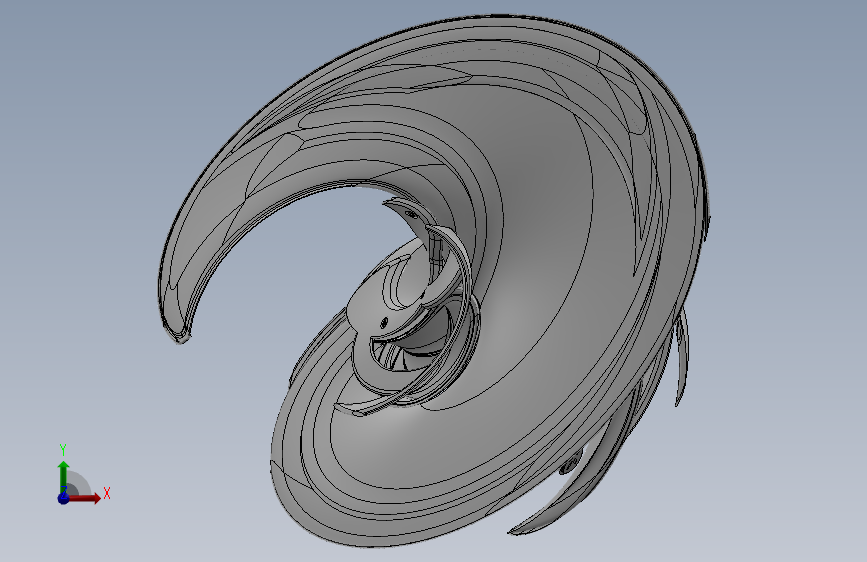867x562 pixels.
Task: Click the blue Z axis ball of the triad
Action: pyautogui.click(x=64, y=498)
